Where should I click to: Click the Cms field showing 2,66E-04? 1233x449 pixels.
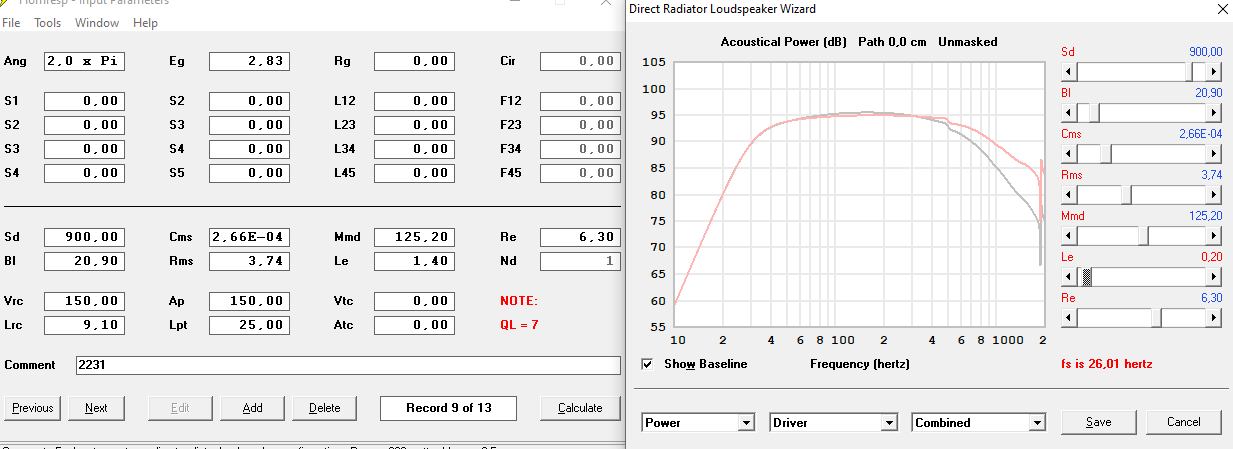(x=249, y=237)
